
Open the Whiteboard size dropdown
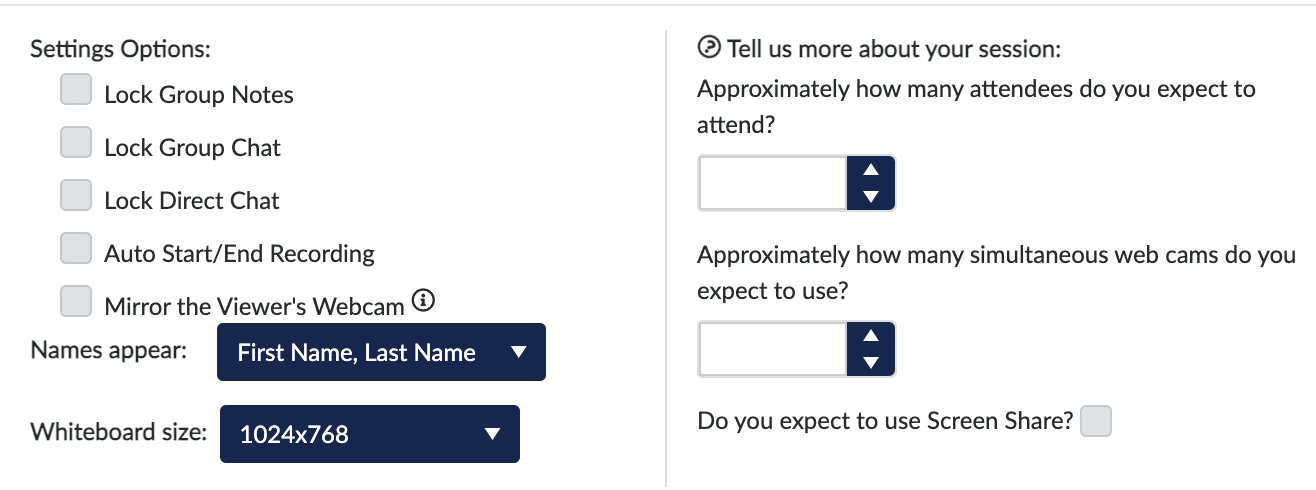click(x=369, y=434)
